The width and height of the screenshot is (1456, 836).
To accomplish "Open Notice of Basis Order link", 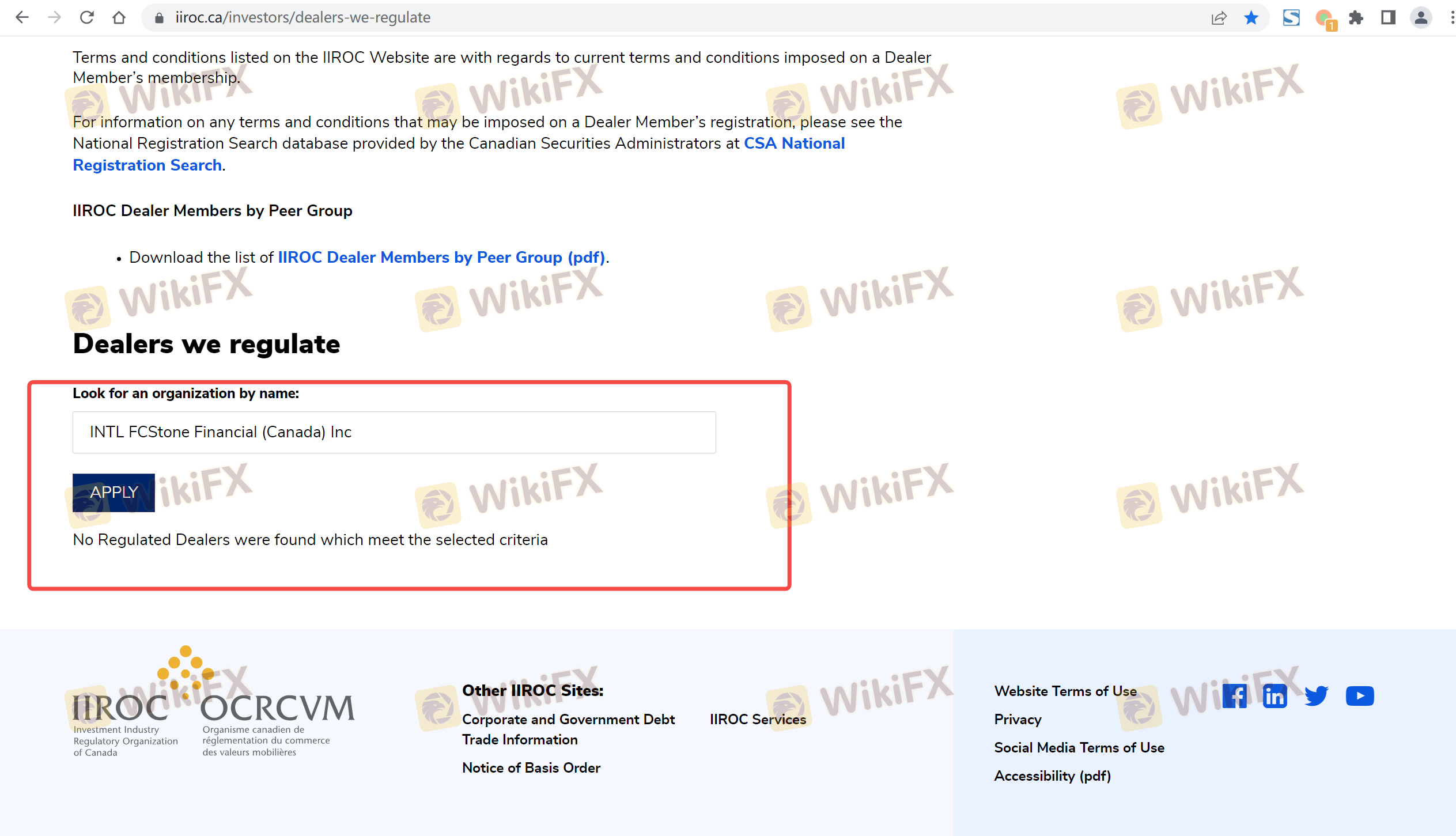I will [531, 768].
